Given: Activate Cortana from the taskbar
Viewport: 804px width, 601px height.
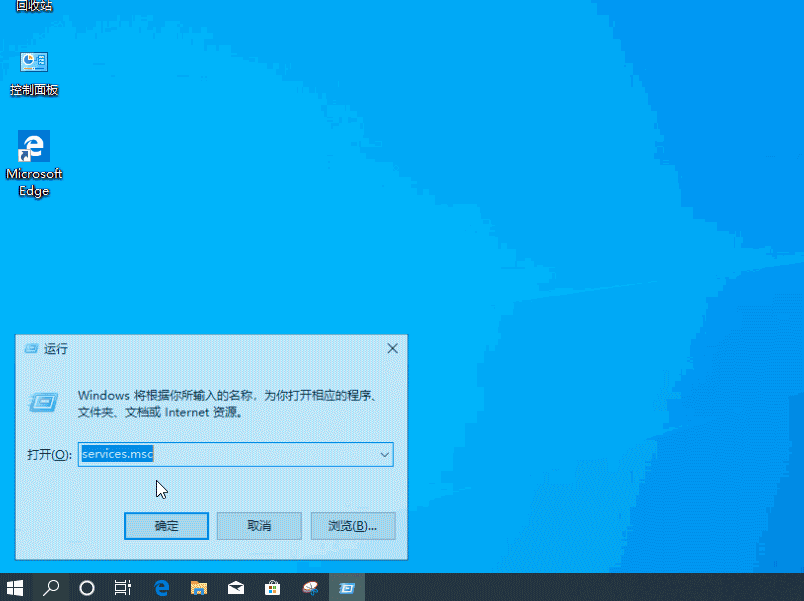Looking at the screenshot, I should [86, 588].
